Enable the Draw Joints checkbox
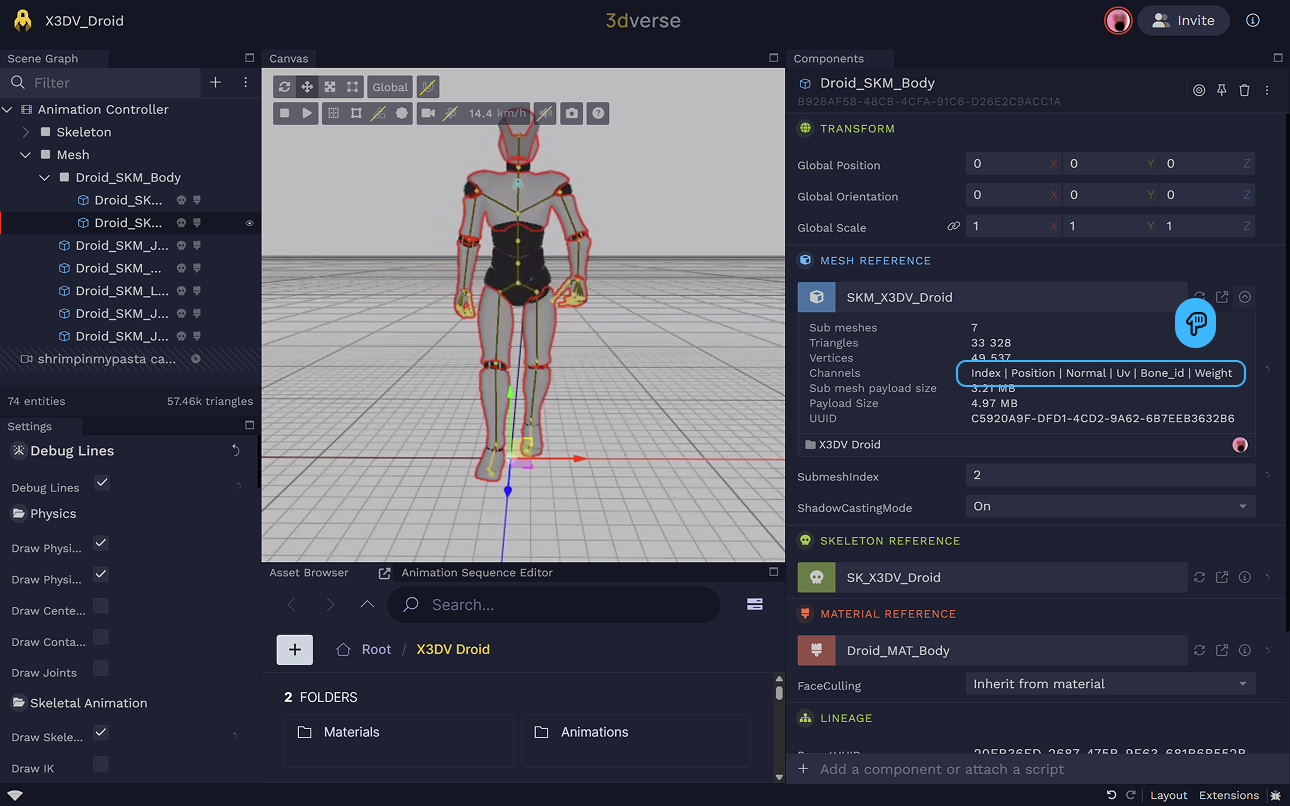The width and height of the screenshot is (1290, 806). point(101,668)
